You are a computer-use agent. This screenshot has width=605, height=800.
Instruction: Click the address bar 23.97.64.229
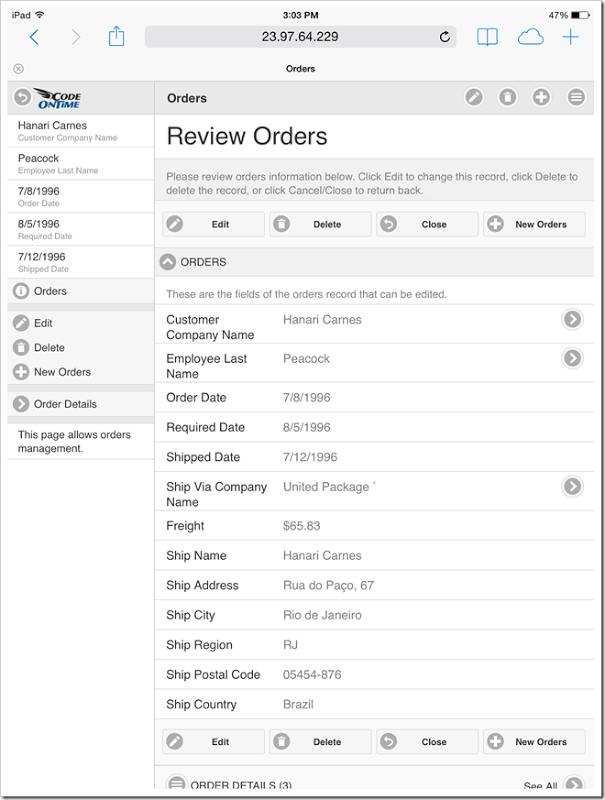(300, 37)
